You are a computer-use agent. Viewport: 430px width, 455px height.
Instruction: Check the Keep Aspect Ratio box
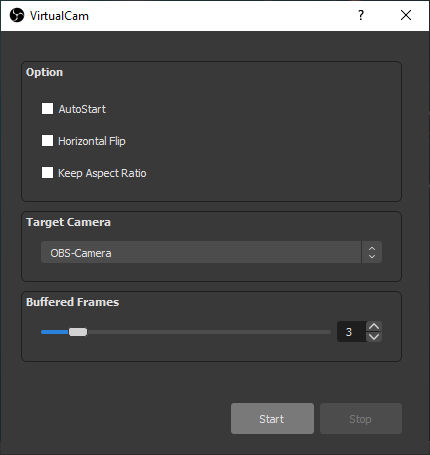click(47, 173)
